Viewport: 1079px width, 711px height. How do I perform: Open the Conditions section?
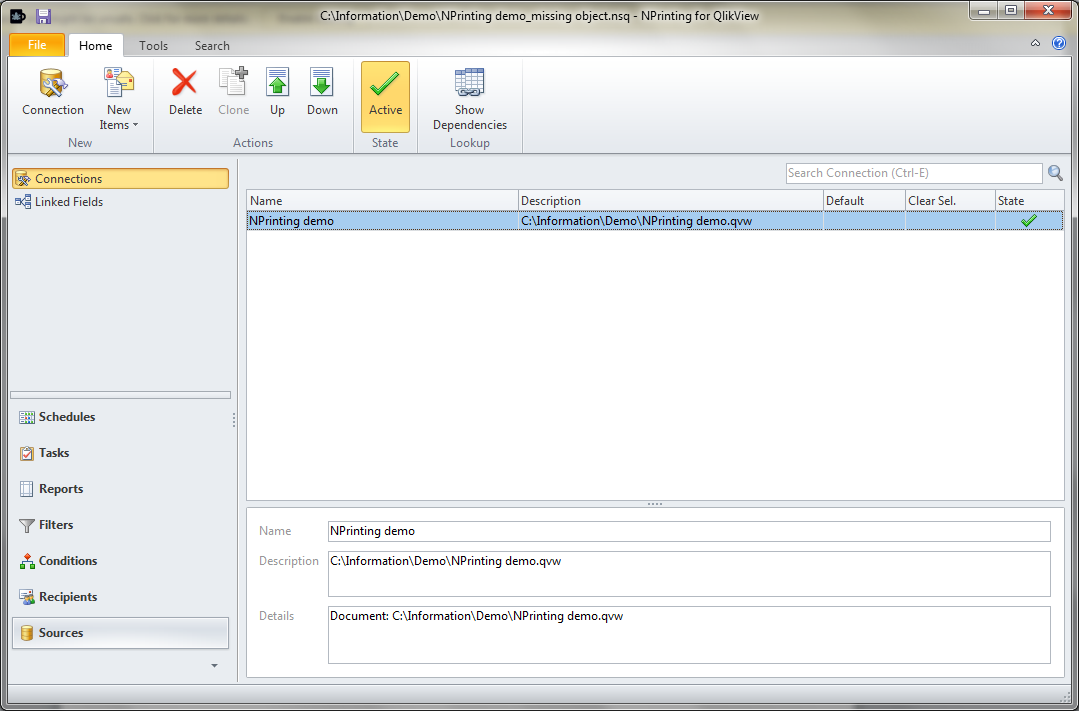[120, 561]
